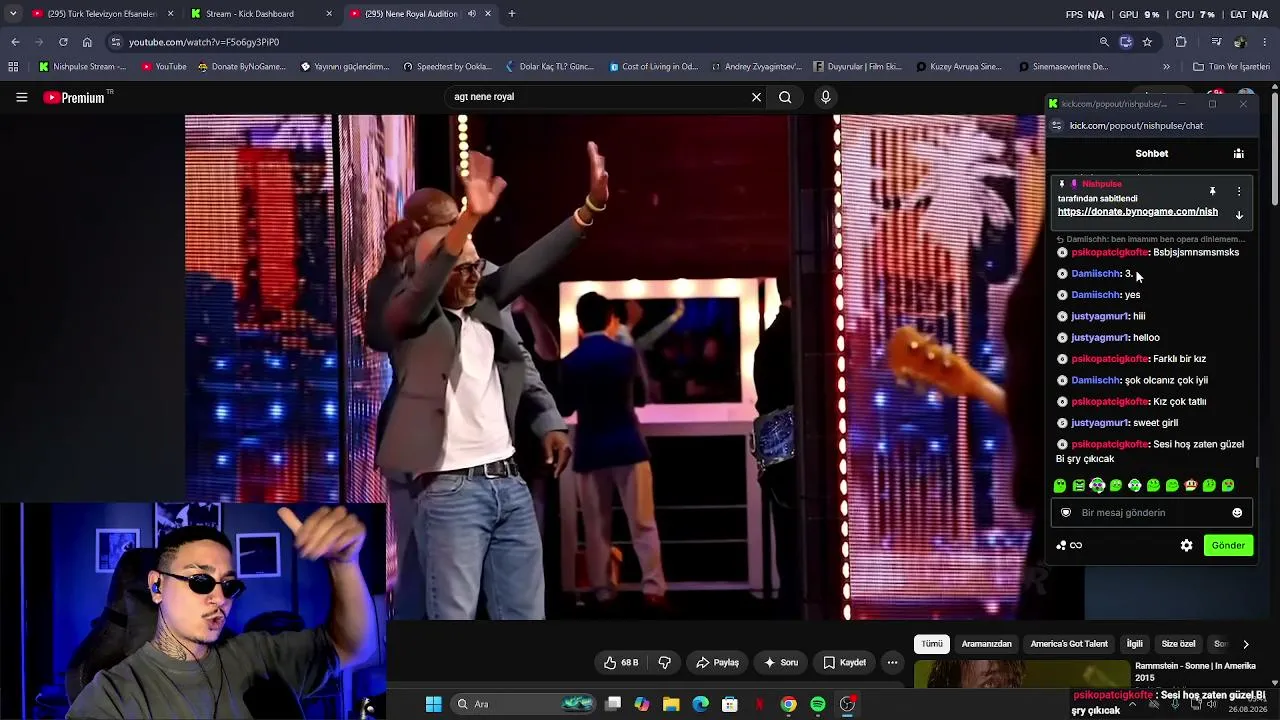Show Kick chat viewer list icon
Viewport: 1280px width, 720px height.
1238,153
